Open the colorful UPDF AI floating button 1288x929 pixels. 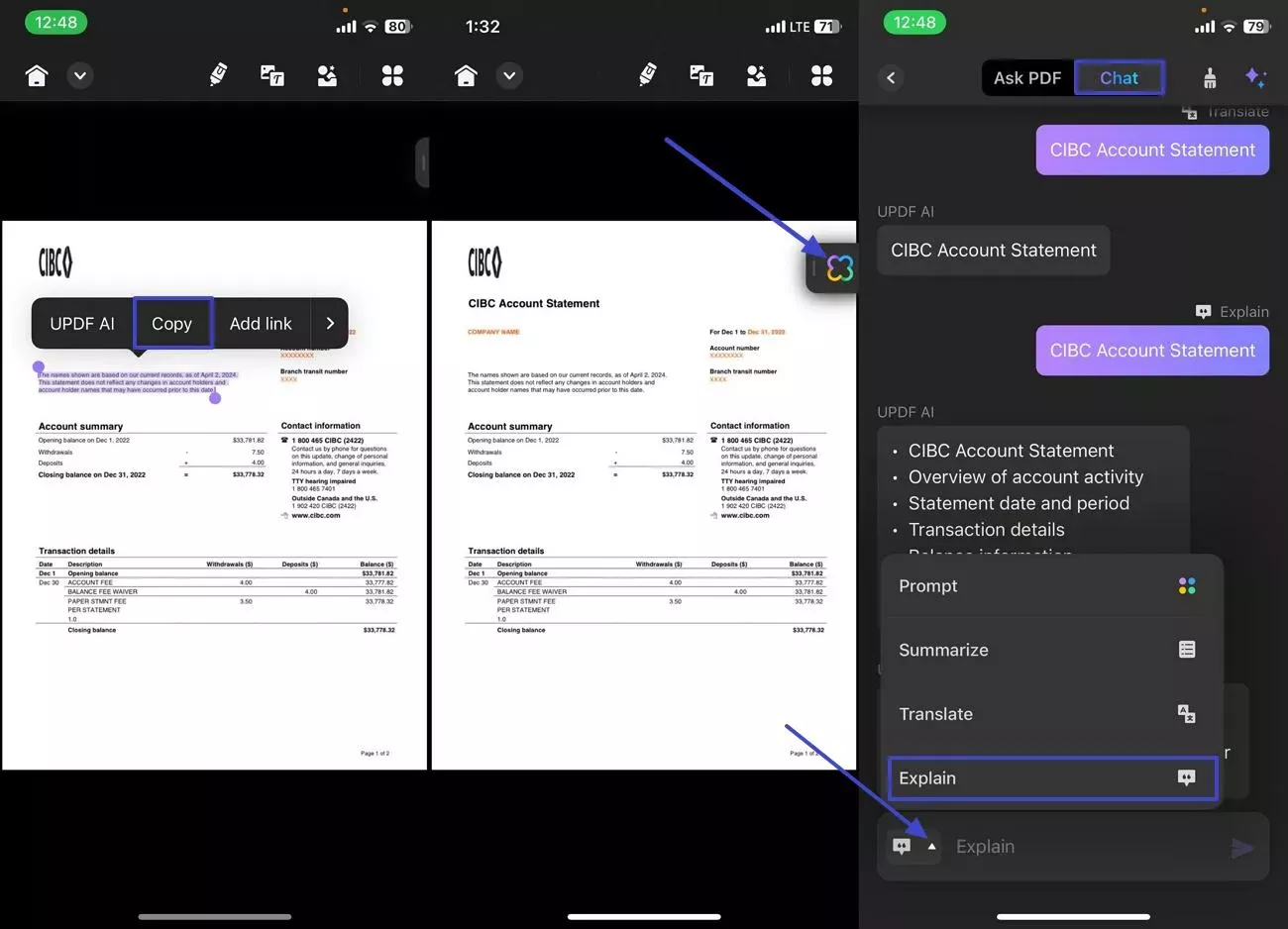pos(839,267)
